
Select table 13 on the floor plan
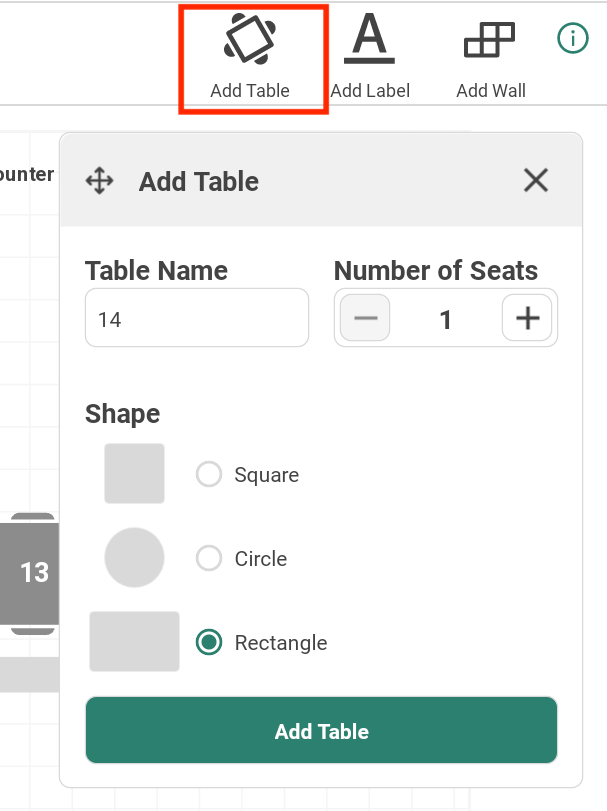click(x=29, y=574)
